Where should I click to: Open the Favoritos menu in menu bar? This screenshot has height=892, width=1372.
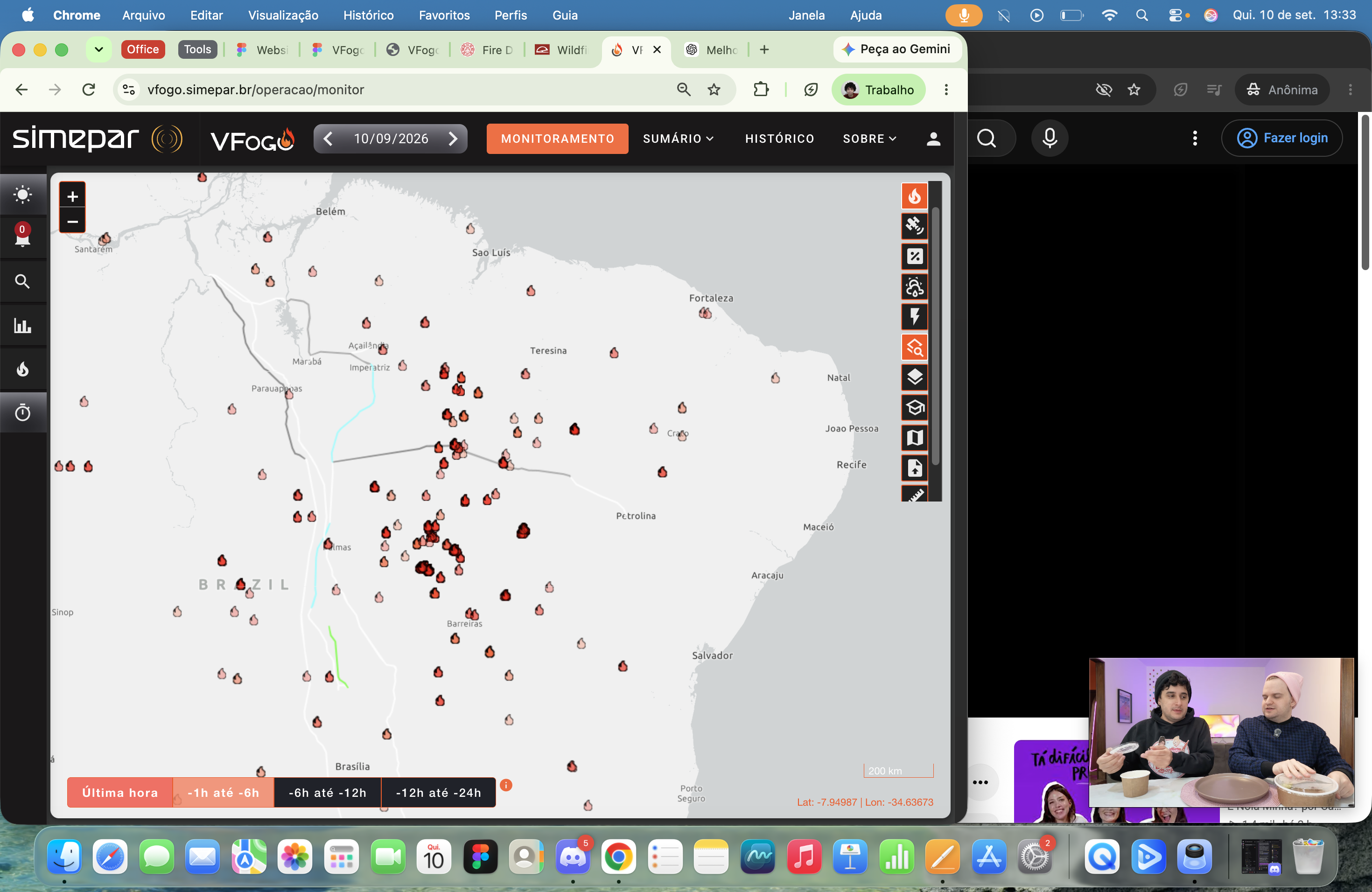(x=444, y=15)
